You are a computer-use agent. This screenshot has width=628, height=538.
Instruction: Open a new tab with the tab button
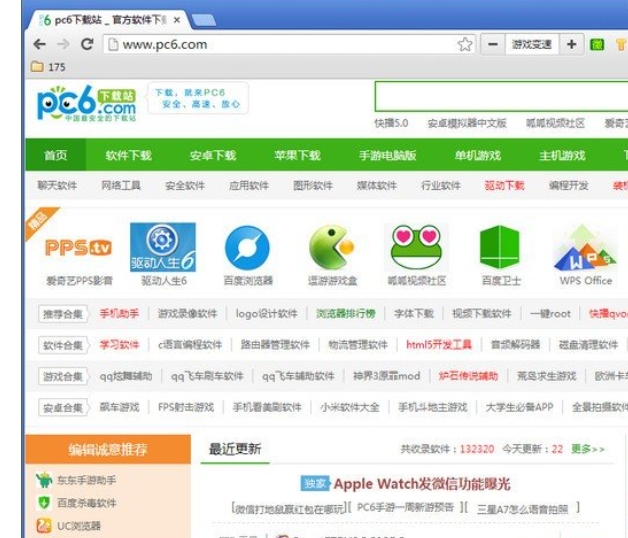(x=203, y=20)
